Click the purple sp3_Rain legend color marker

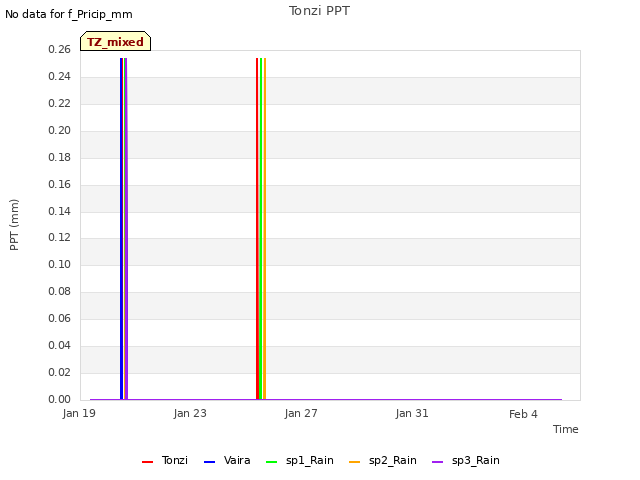point(438,462)
